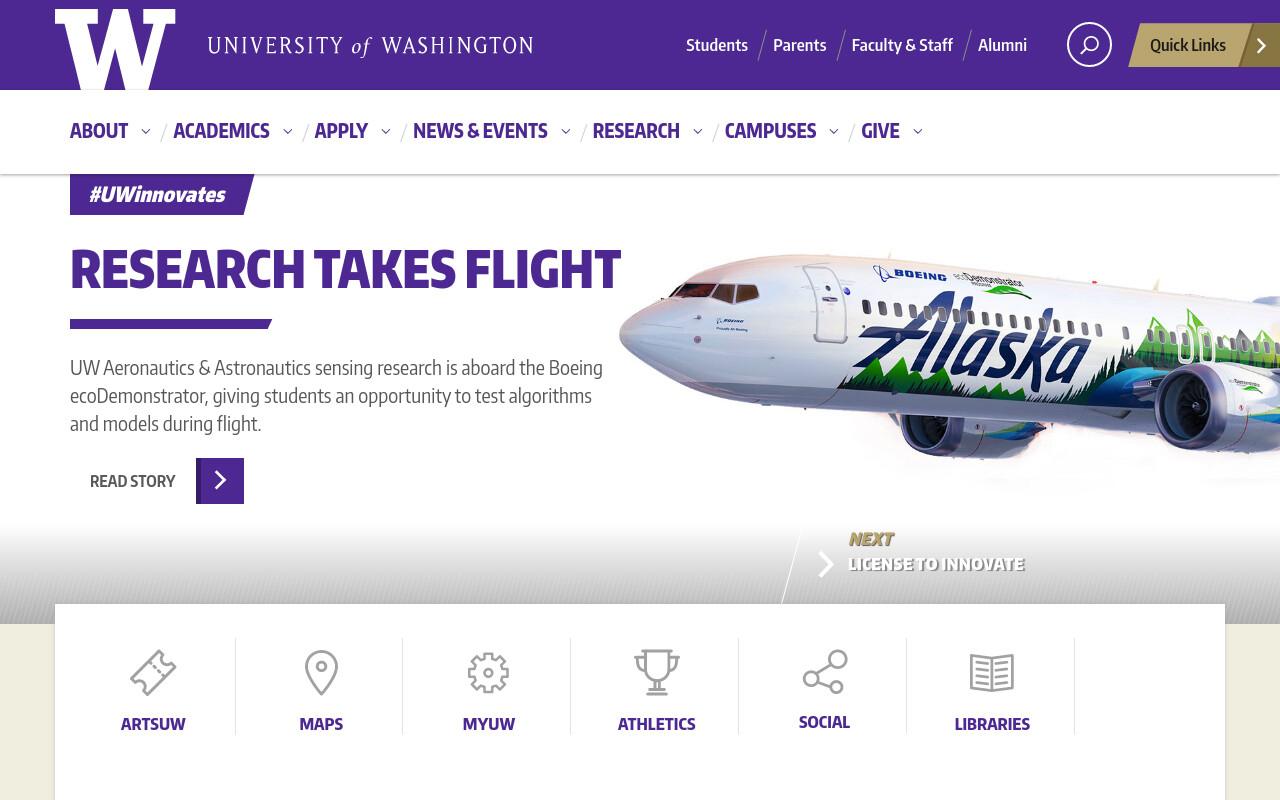The height and width of the screenshot is (800, 1280).
Task: Expand the About menu chevron
Action: pyautogui.click(x=146, y=131)
